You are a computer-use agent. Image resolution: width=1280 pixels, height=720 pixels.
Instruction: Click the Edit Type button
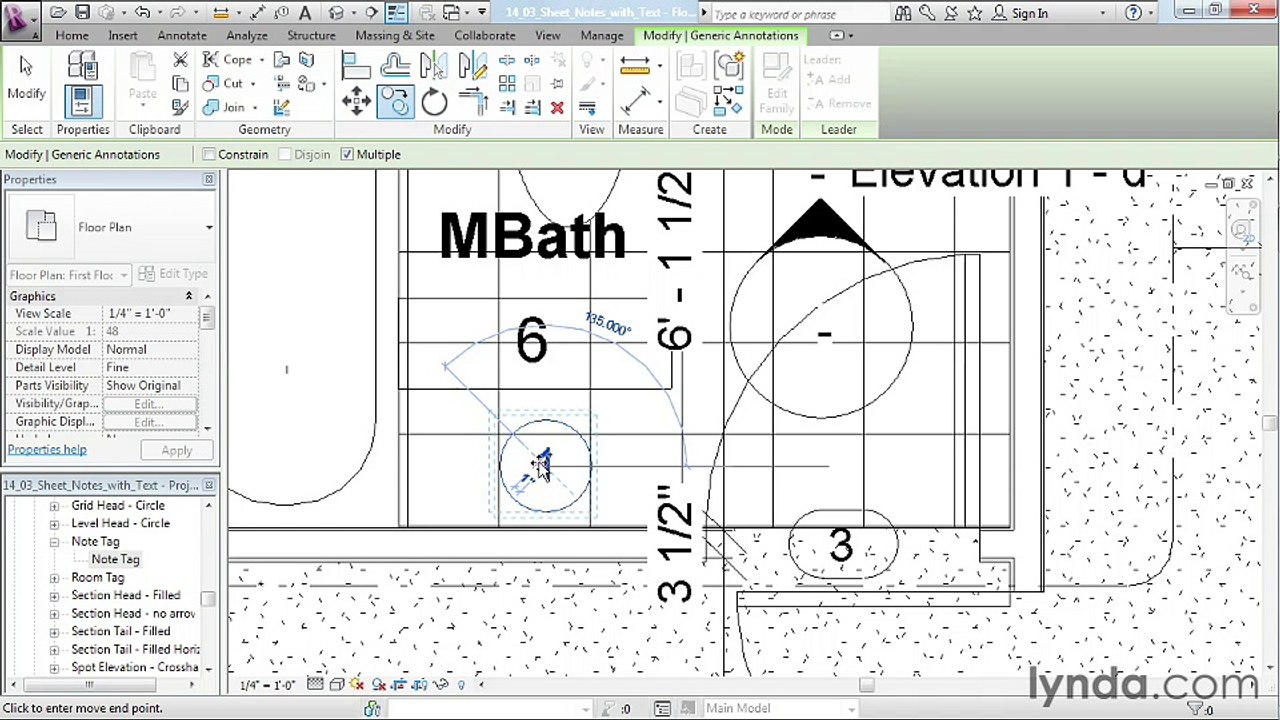(174, 274)
